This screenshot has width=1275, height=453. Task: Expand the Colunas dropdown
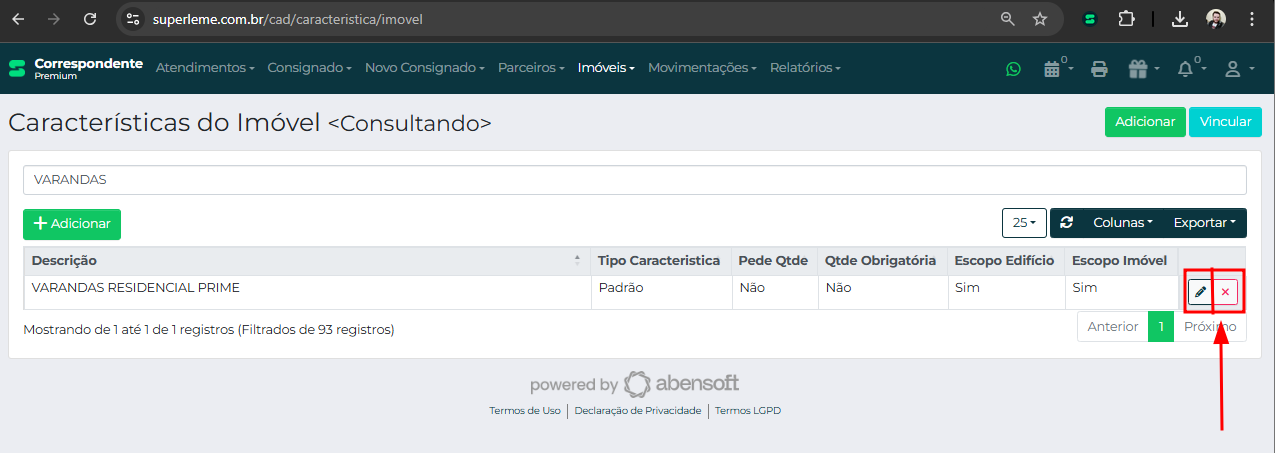pos(1123,223)
